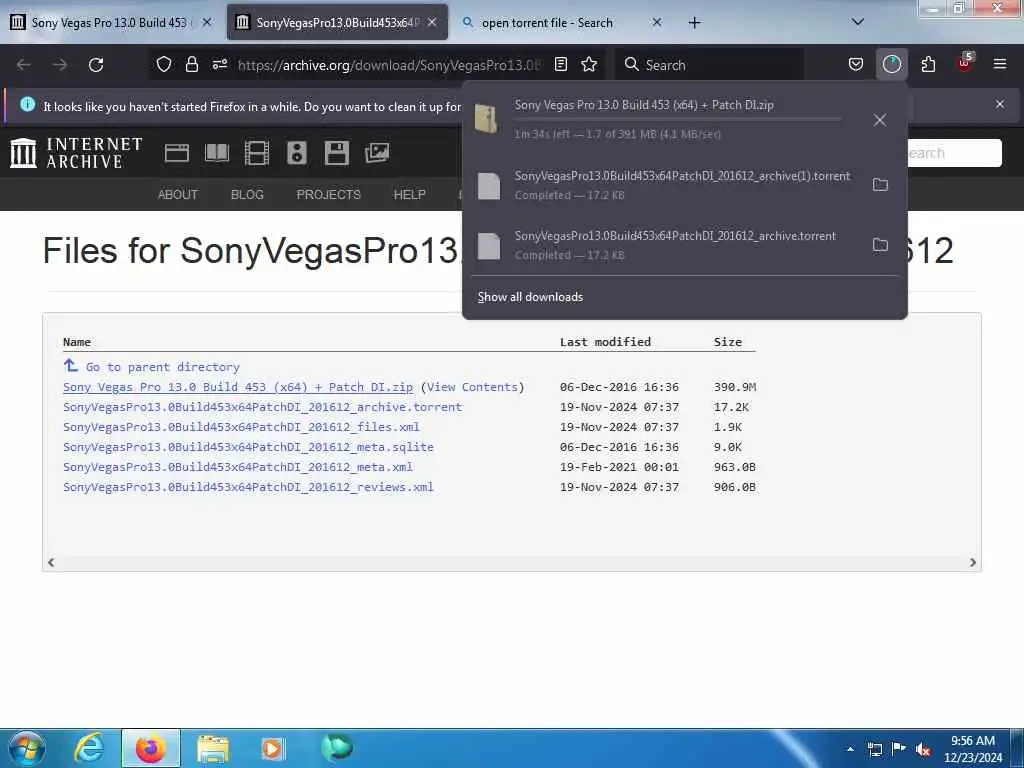Reload the current page
This screenshot has width=1024, height=768.
click(x=96, y=65)
